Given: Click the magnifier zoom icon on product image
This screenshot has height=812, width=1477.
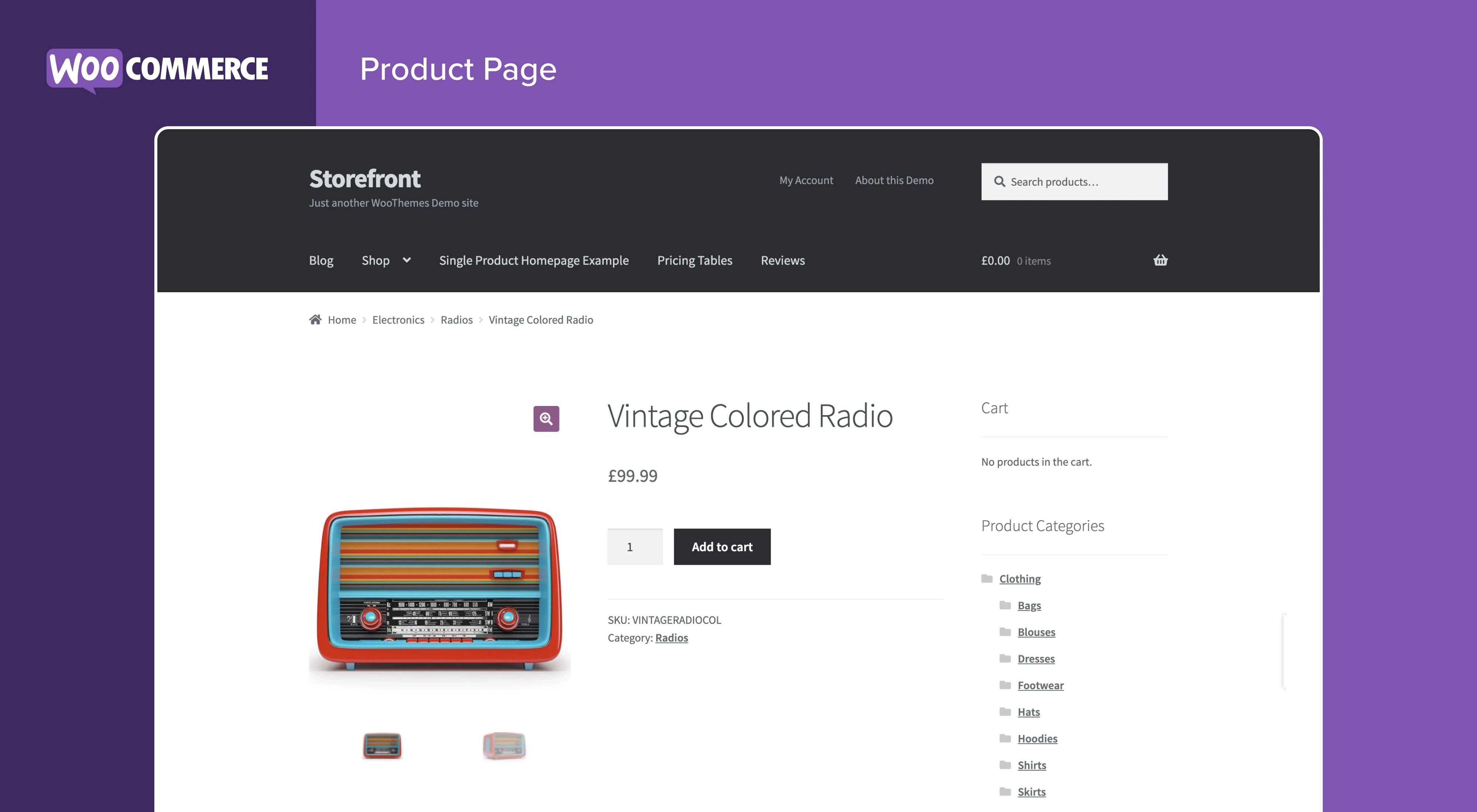Looking at the screenshot, I should point(546,419).
